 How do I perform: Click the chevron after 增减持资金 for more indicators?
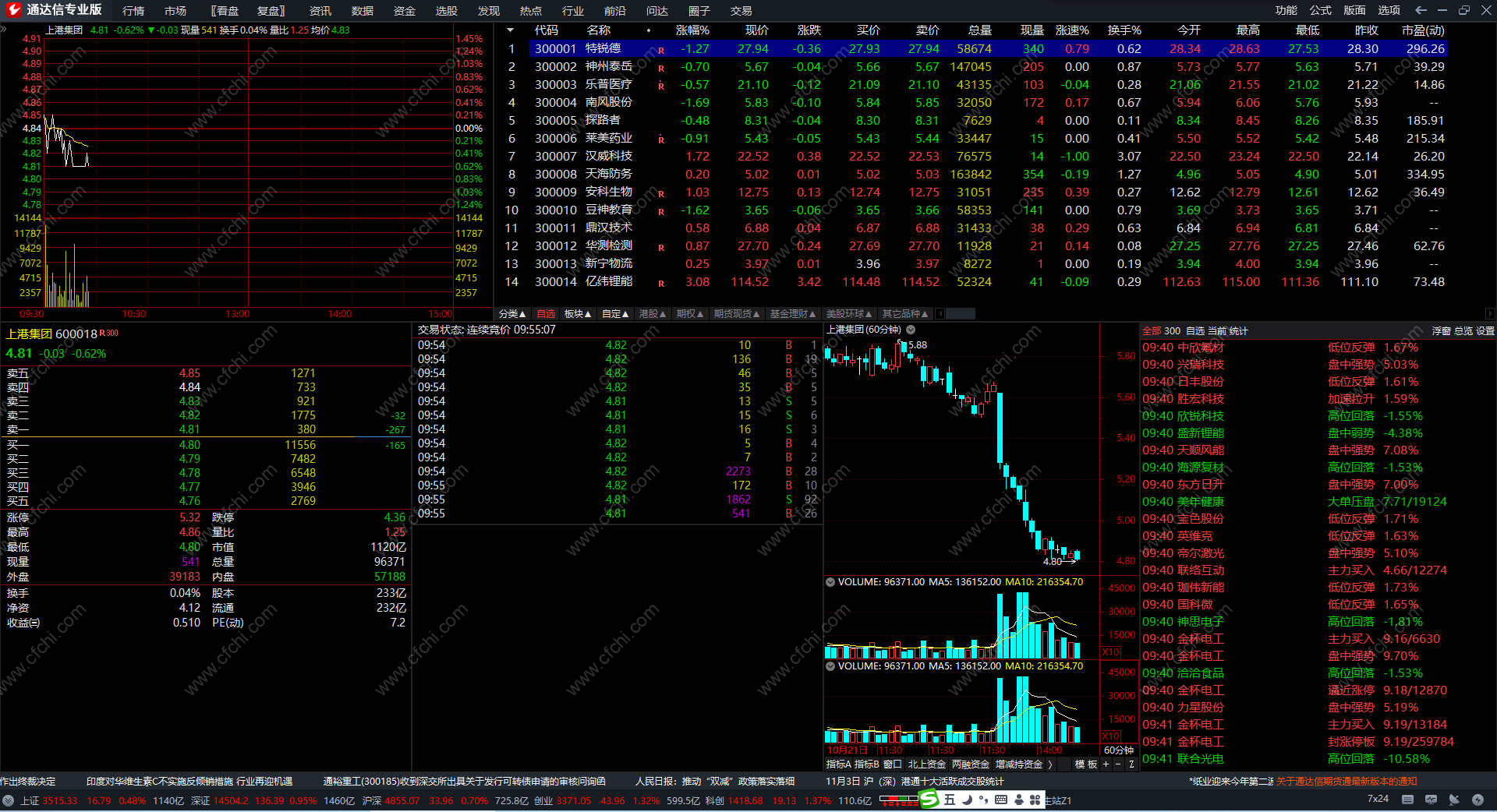point(1050,764)
